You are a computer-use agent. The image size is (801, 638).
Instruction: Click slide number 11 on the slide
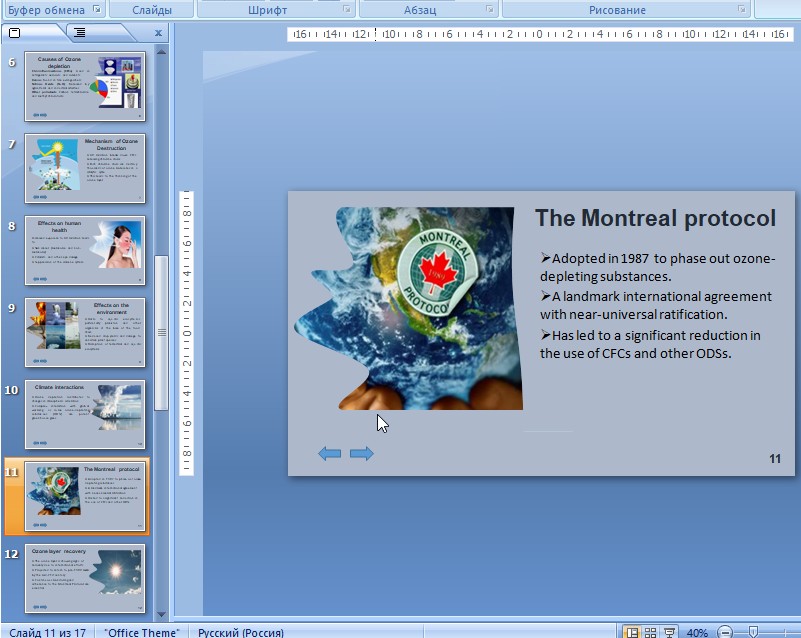pos(775,459)
